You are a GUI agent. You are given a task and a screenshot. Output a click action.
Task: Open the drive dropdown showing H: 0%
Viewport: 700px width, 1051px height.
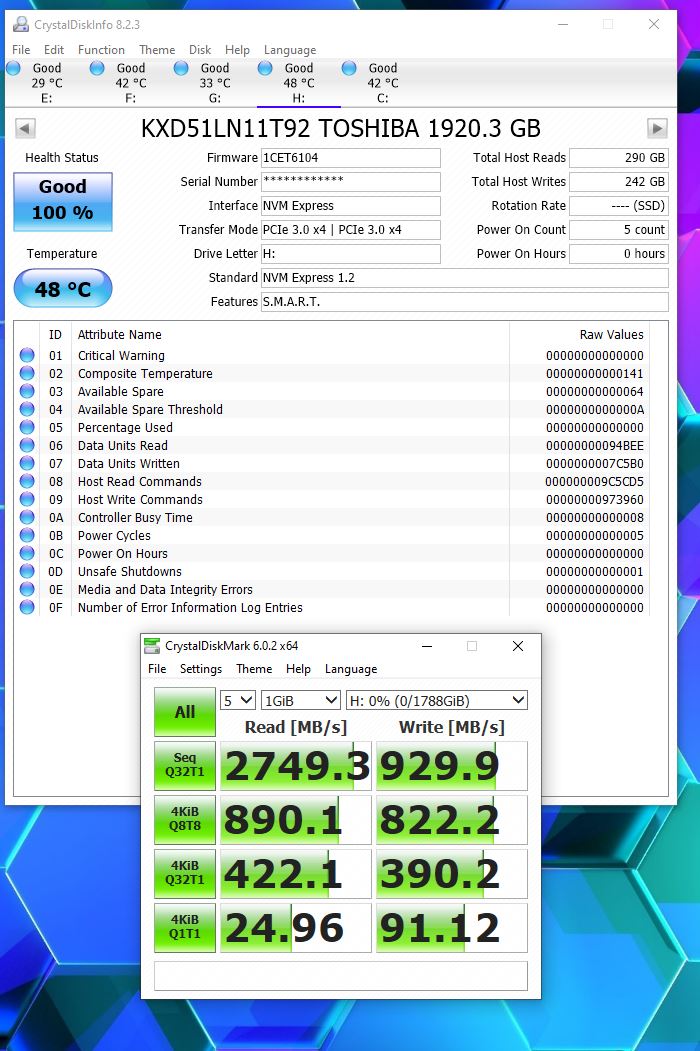tap(436, 700)
